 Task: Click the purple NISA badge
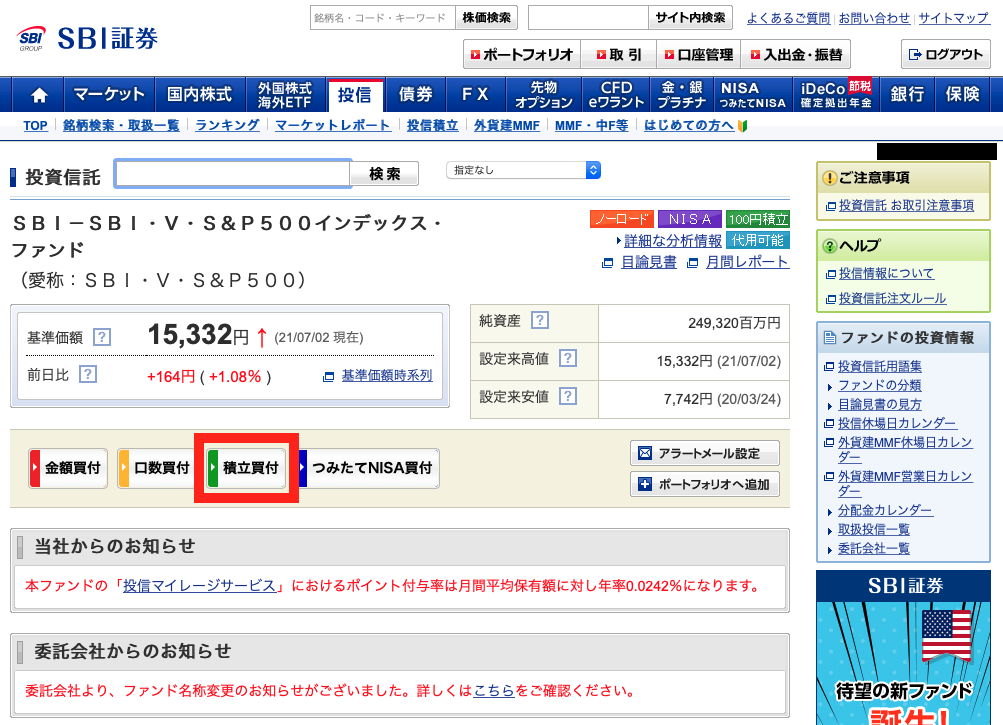coord(690,219)
